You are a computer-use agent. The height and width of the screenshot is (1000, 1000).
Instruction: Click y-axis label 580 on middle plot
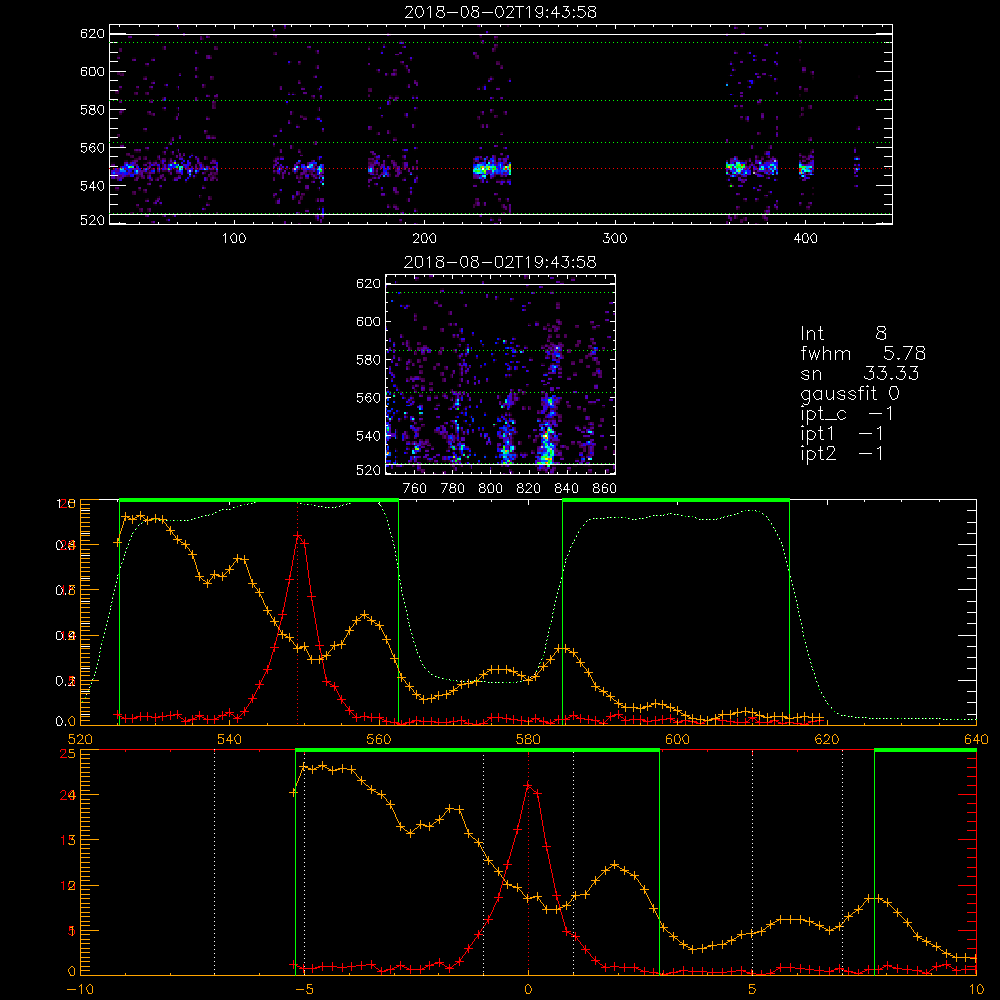[369, 360]
